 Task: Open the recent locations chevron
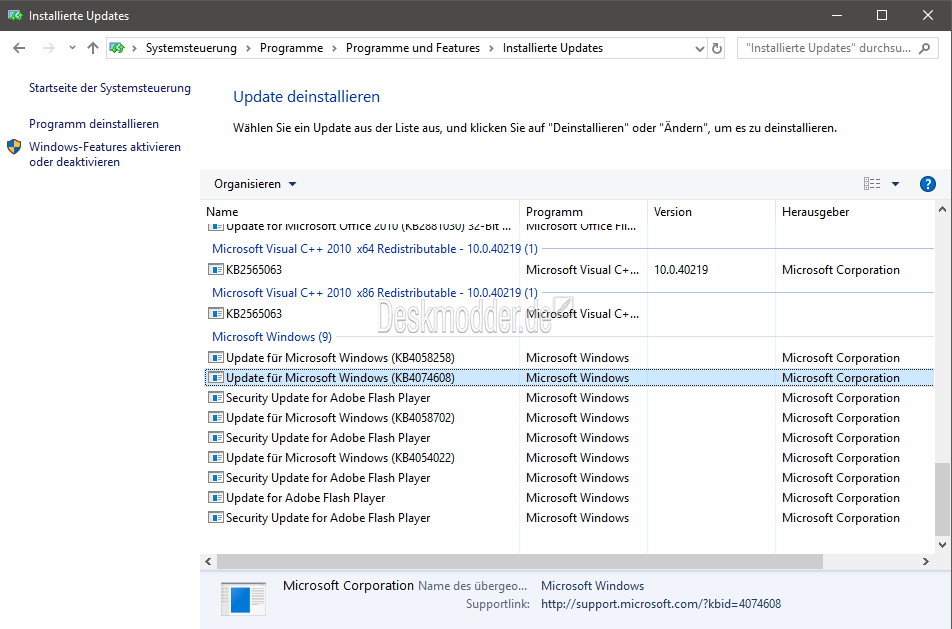72,48
